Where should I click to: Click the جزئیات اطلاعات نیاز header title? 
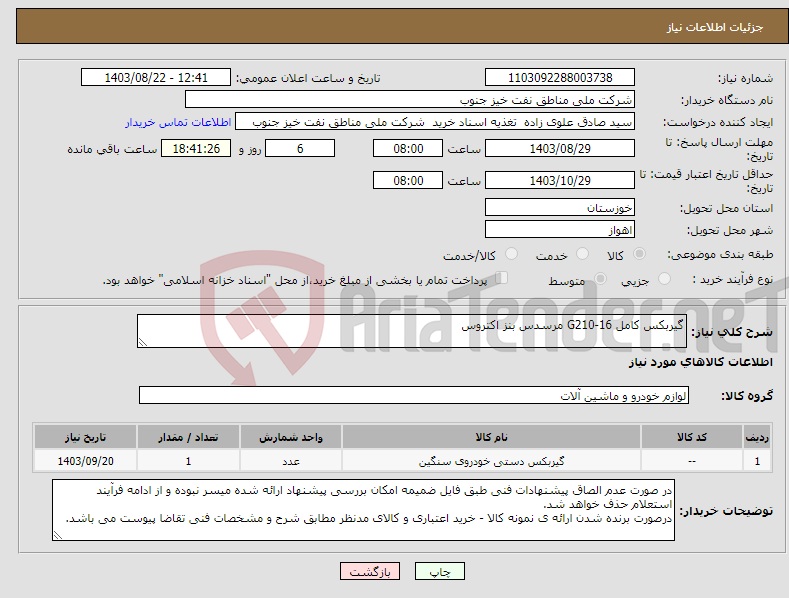[x=715, y=27]
